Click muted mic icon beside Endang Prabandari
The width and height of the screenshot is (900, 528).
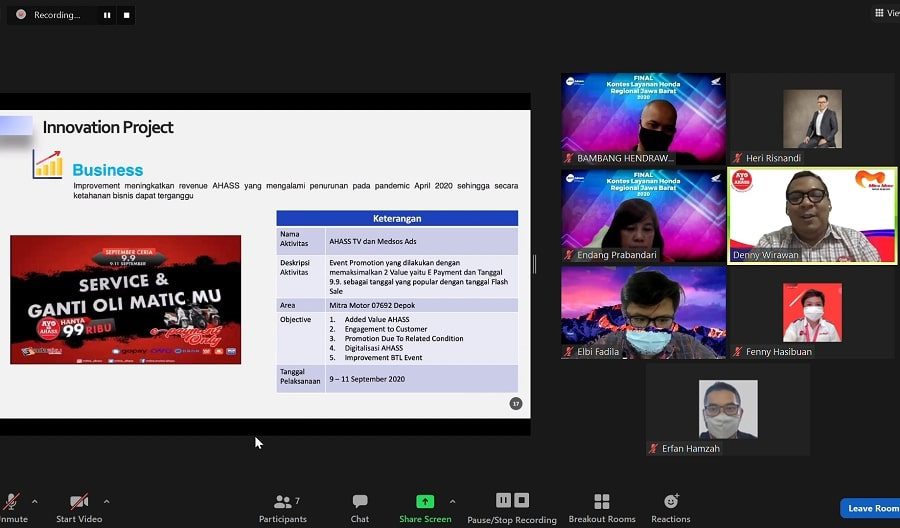coord(569,255)
